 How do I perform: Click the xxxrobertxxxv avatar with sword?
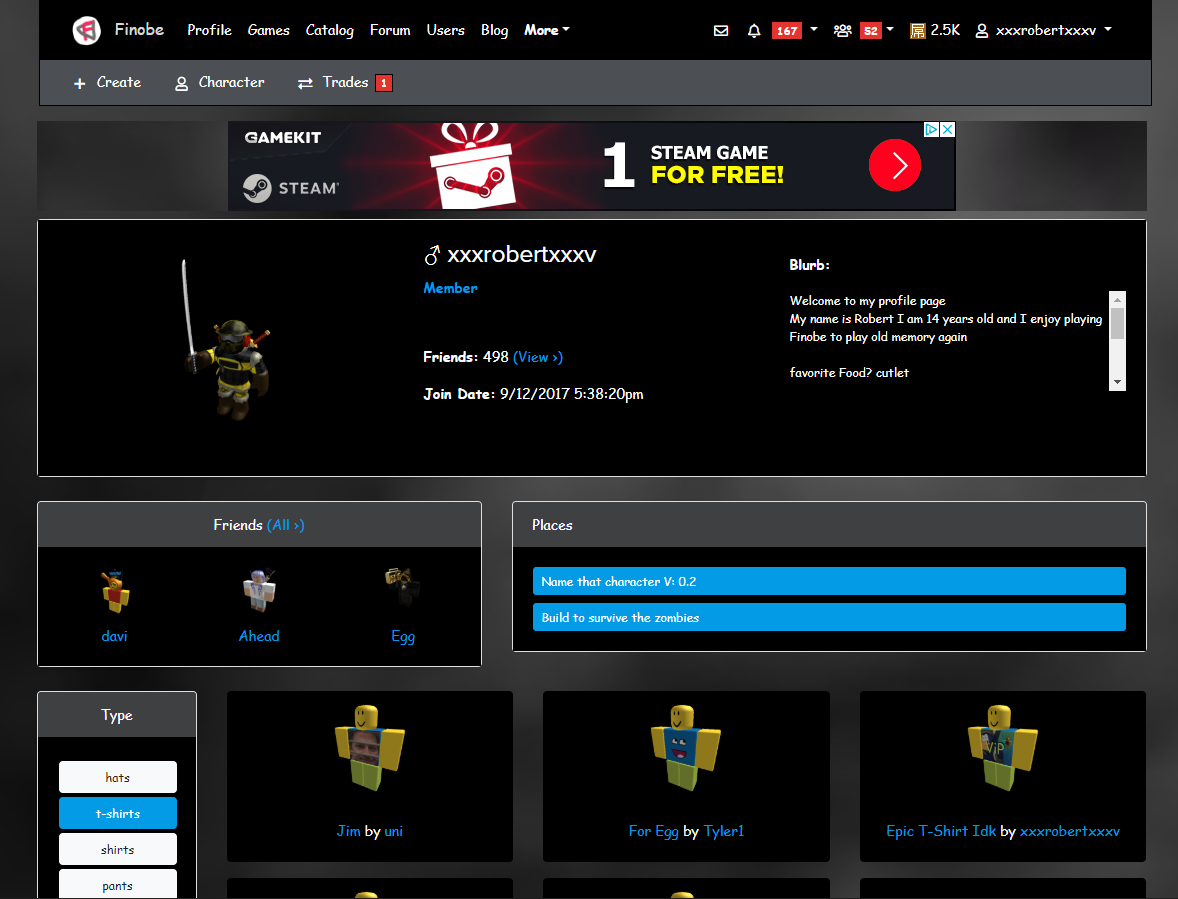point(228,342)
